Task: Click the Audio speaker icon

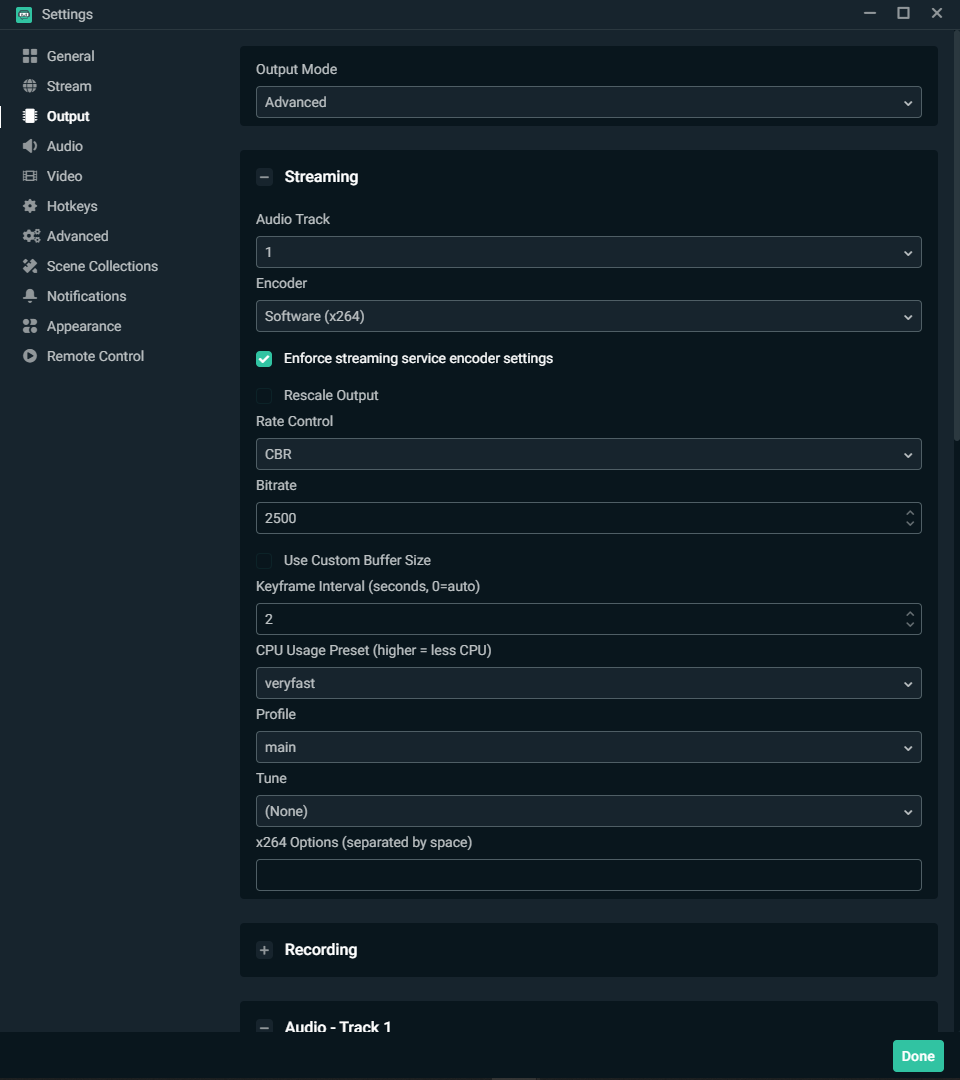Action: [x=30, y=146]
